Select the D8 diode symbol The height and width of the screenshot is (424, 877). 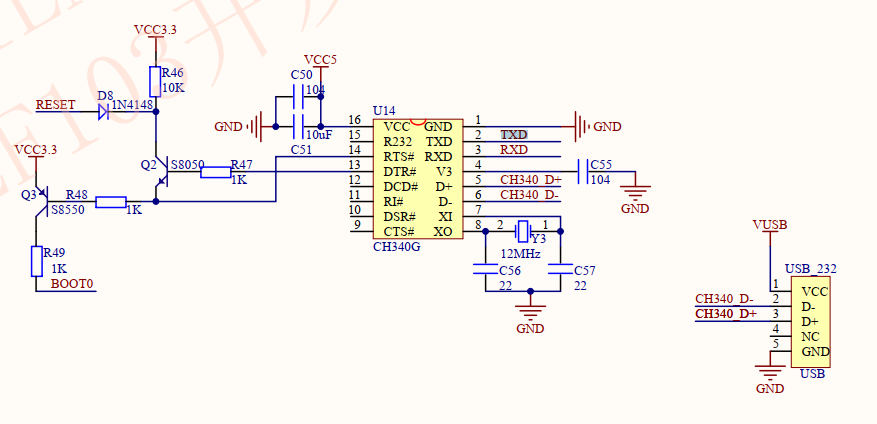(x=103, y=112)
